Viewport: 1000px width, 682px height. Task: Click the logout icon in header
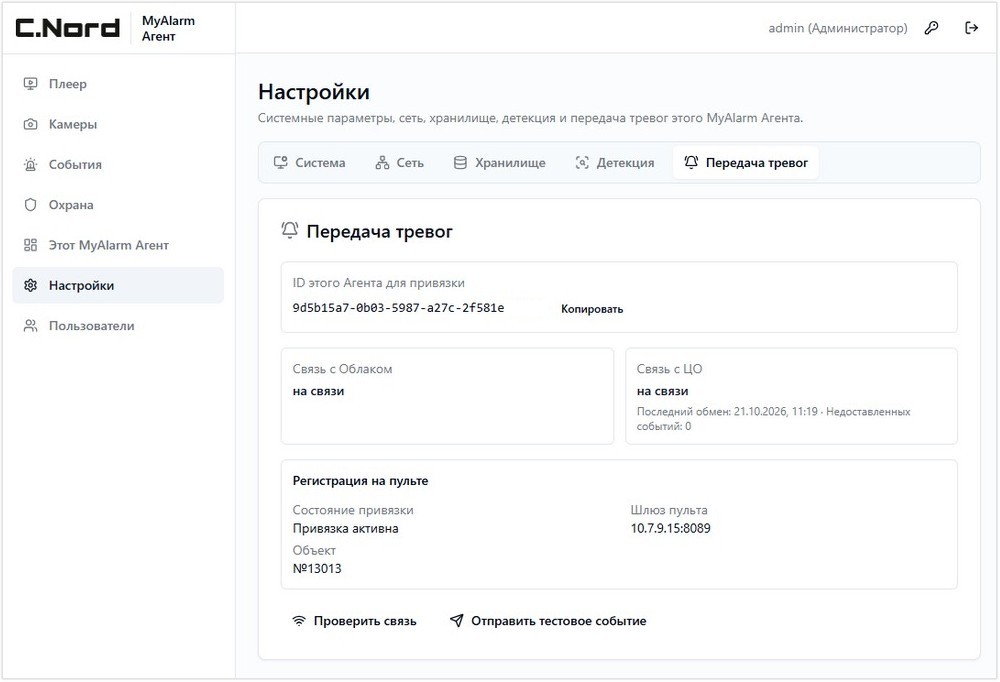(971, 28)
